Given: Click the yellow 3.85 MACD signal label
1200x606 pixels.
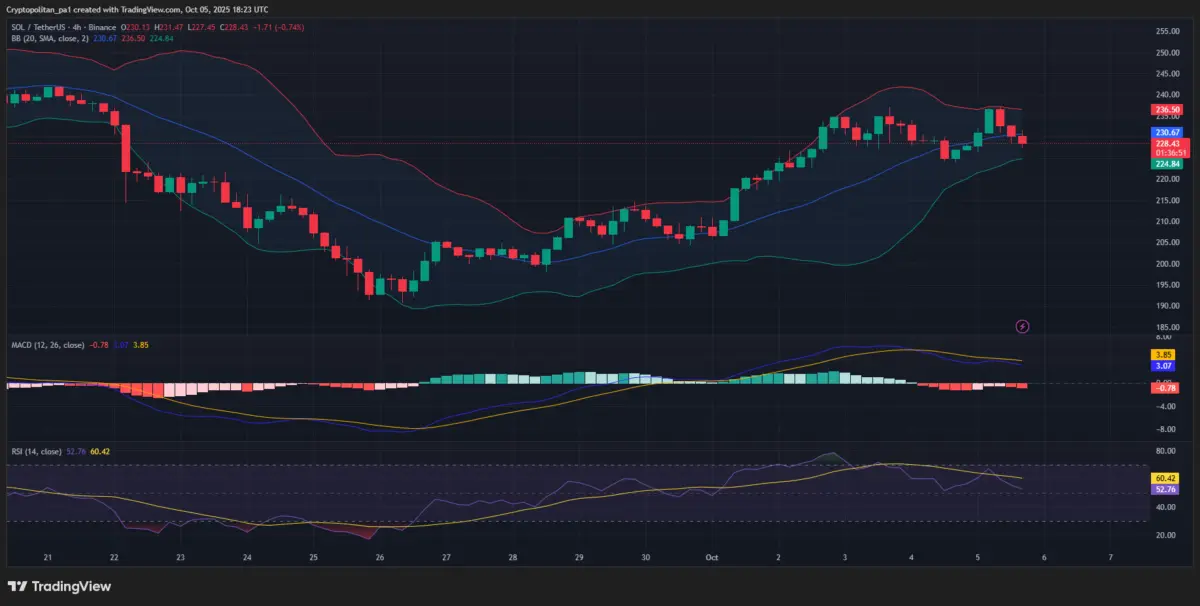Looking at the screenshot, I should pos(1163,355).
